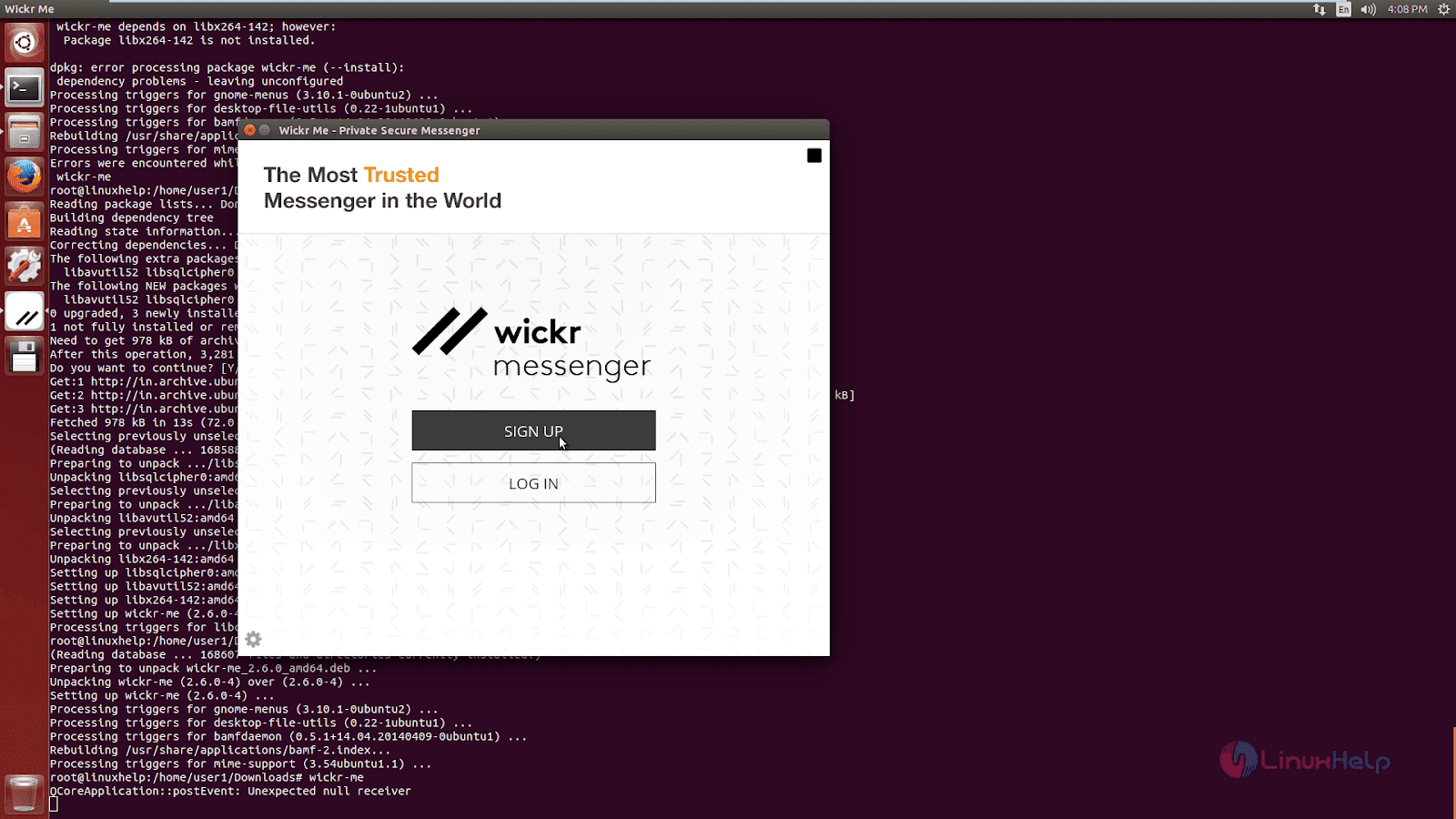Switch to the Terminal in the launcher
The width and height of the screenshot is (1456, 819).
pyautogui.click(x=25, y=88)
